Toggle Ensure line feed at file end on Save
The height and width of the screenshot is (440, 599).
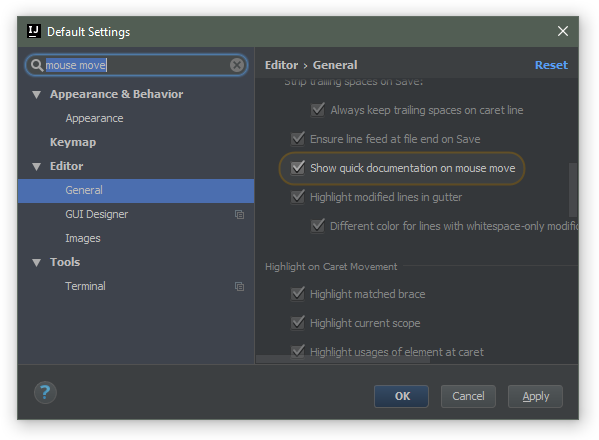click(x=298, y=139)
